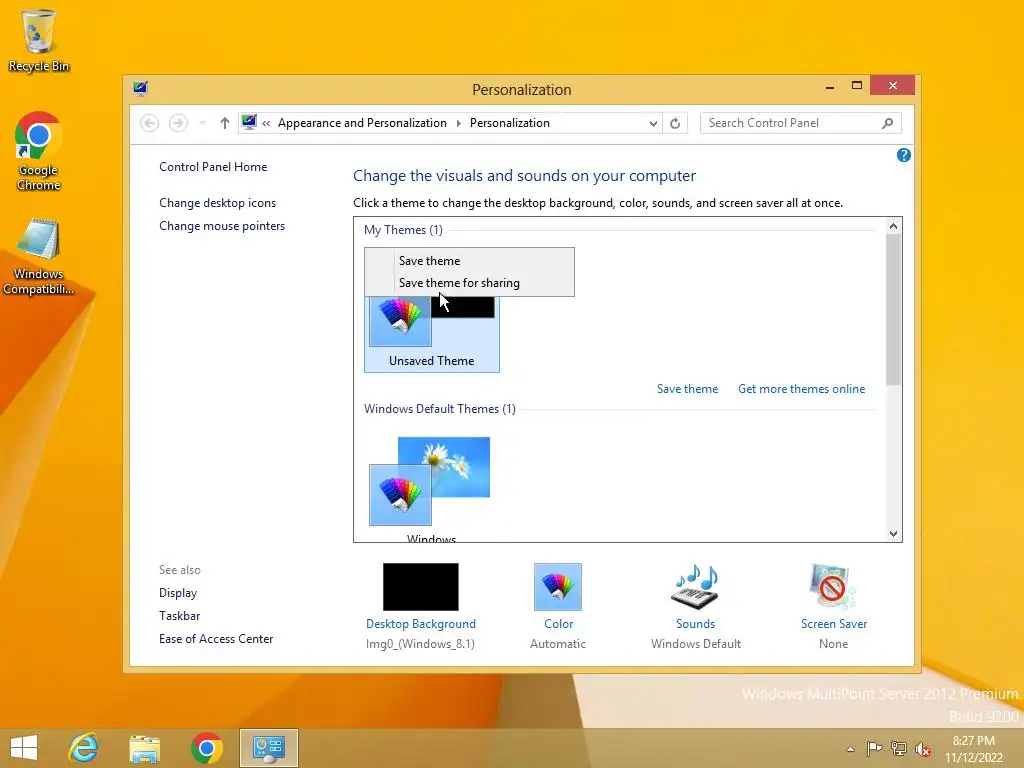This screenshot has height=768, width=1024.
Task: Open the Screen Saver icon
Action: [x=833, y=586]
